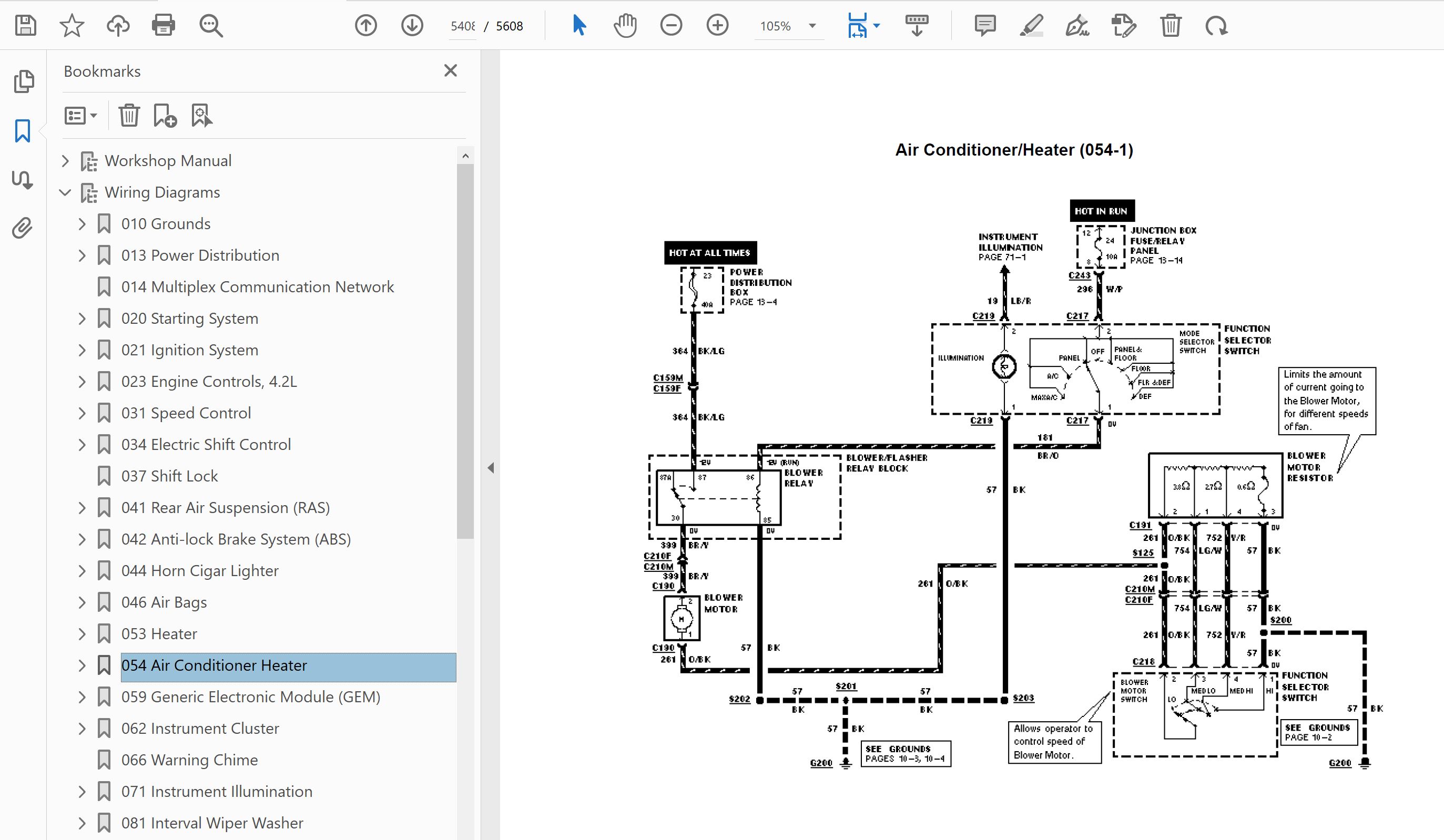Collapse the left pane divider arrow
This screenshot has height=840, width=1444.
point(491,468)
